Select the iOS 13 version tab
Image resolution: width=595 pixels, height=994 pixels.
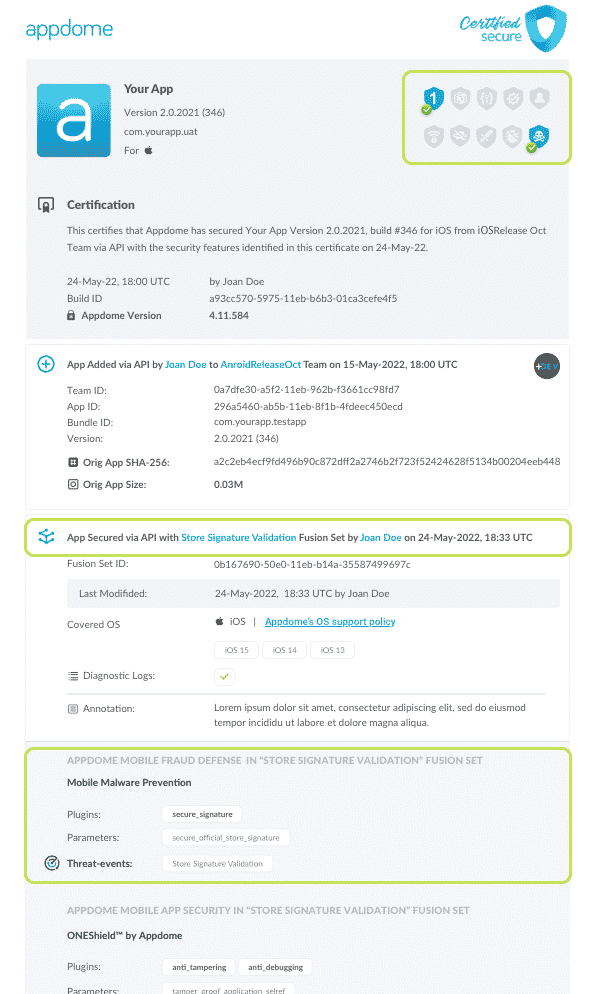pos(331,649)
